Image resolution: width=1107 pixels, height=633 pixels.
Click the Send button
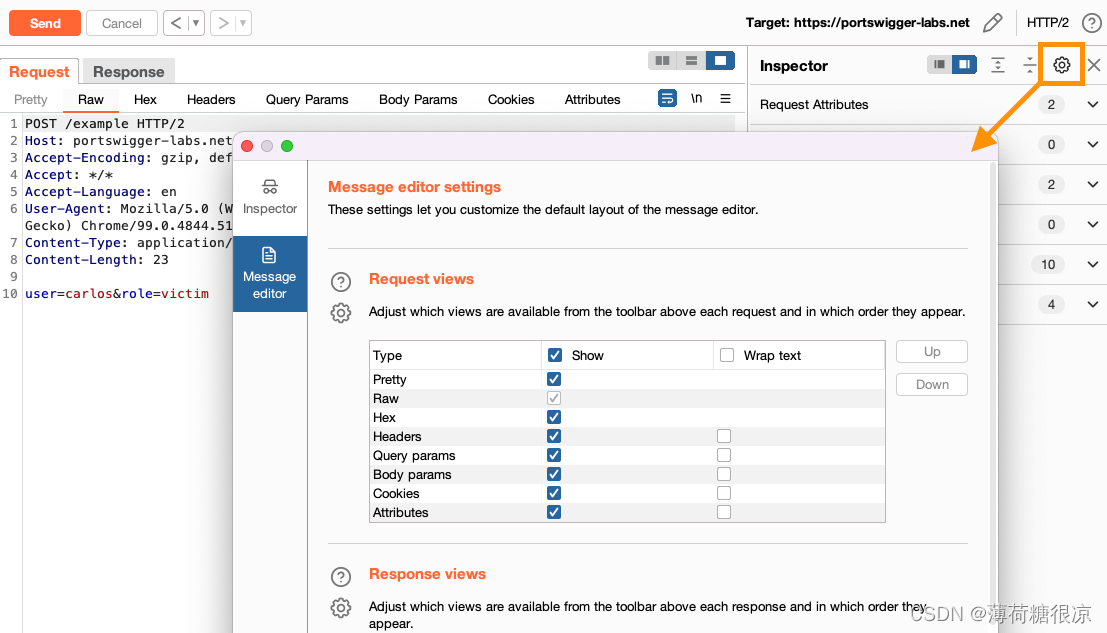tap(44, 23)
